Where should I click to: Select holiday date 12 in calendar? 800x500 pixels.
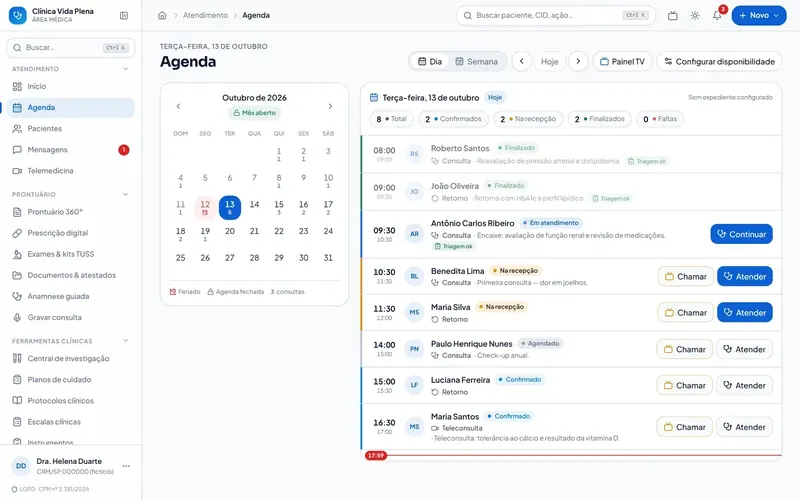point(205,207)
